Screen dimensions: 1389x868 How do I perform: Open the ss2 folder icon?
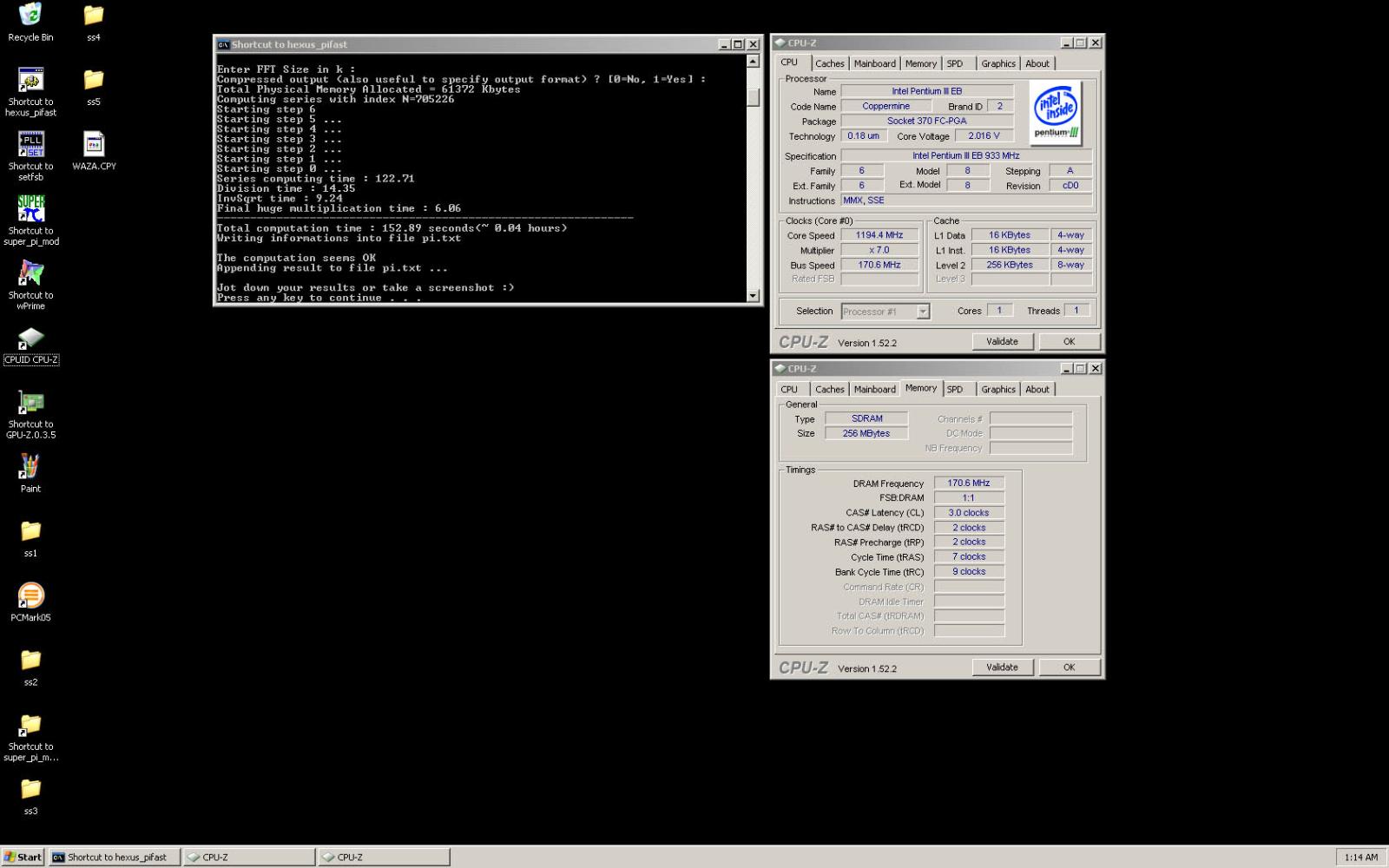tap(30, 667)
